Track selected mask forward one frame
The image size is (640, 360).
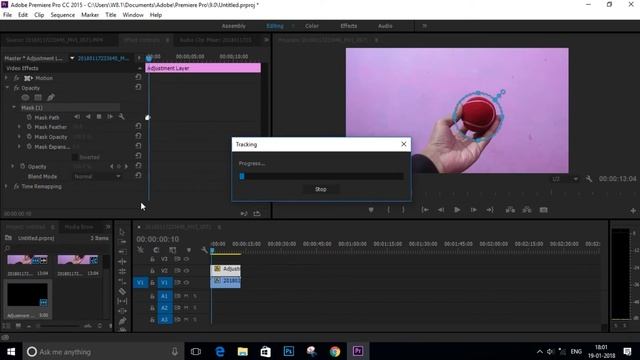(x=110, y=117)
